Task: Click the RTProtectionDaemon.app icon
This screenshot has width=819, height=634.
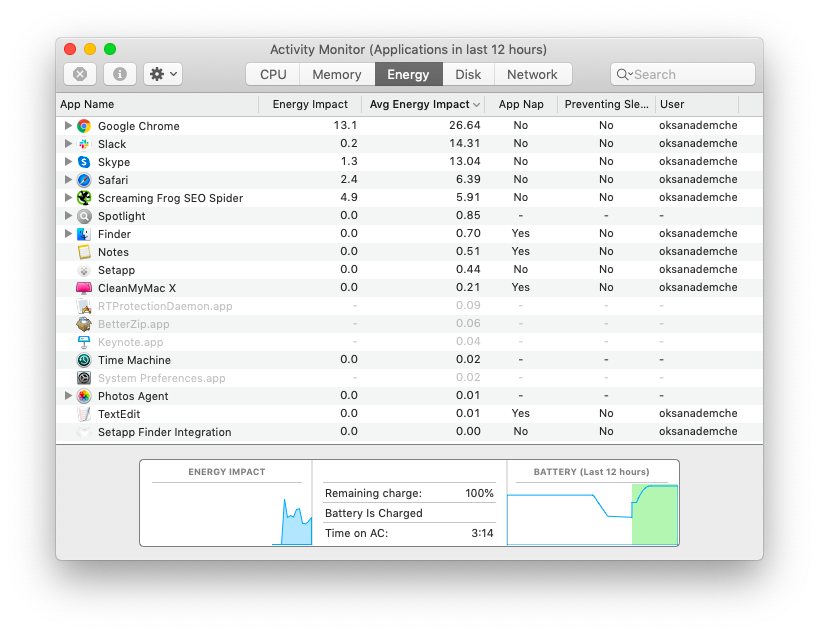Action: tap(84, 306)
